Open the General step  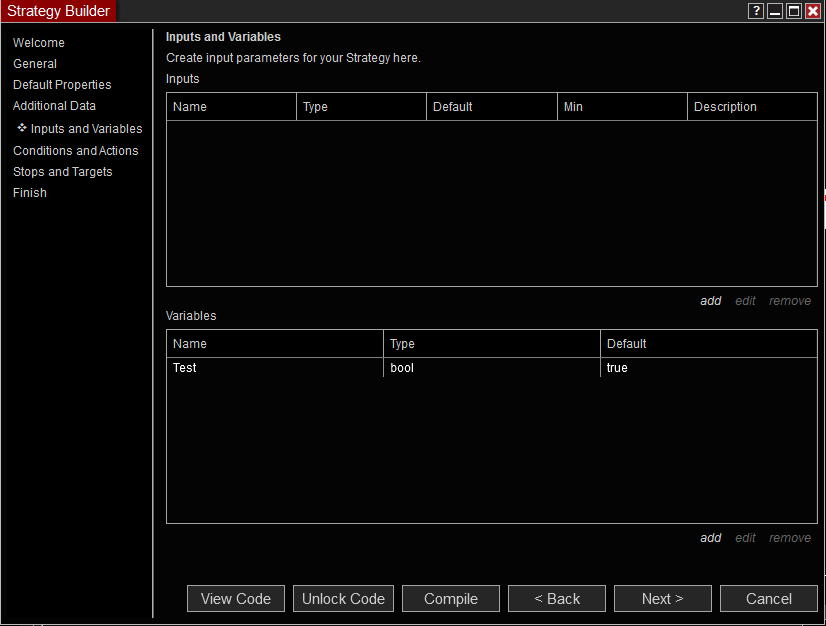[35, 64]
